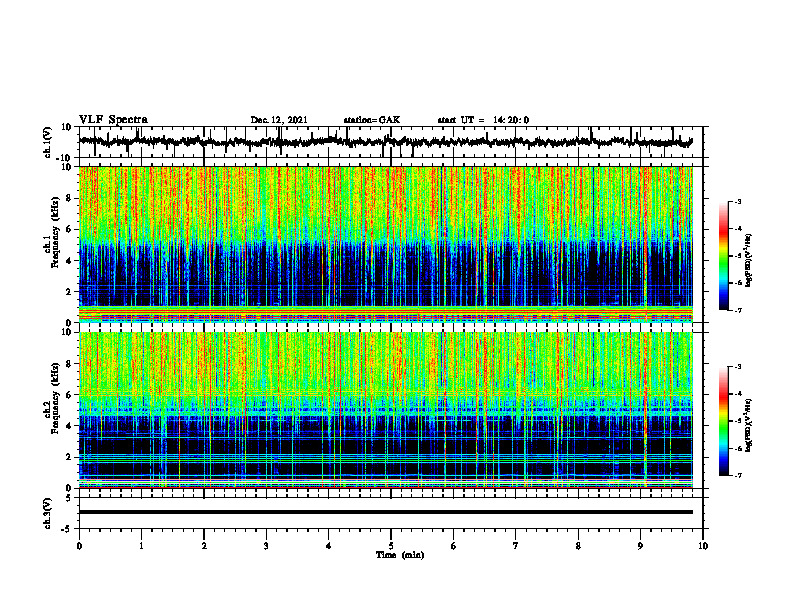
Task: Click time axis tick label '7'
Action: click(x=516, y=546)
